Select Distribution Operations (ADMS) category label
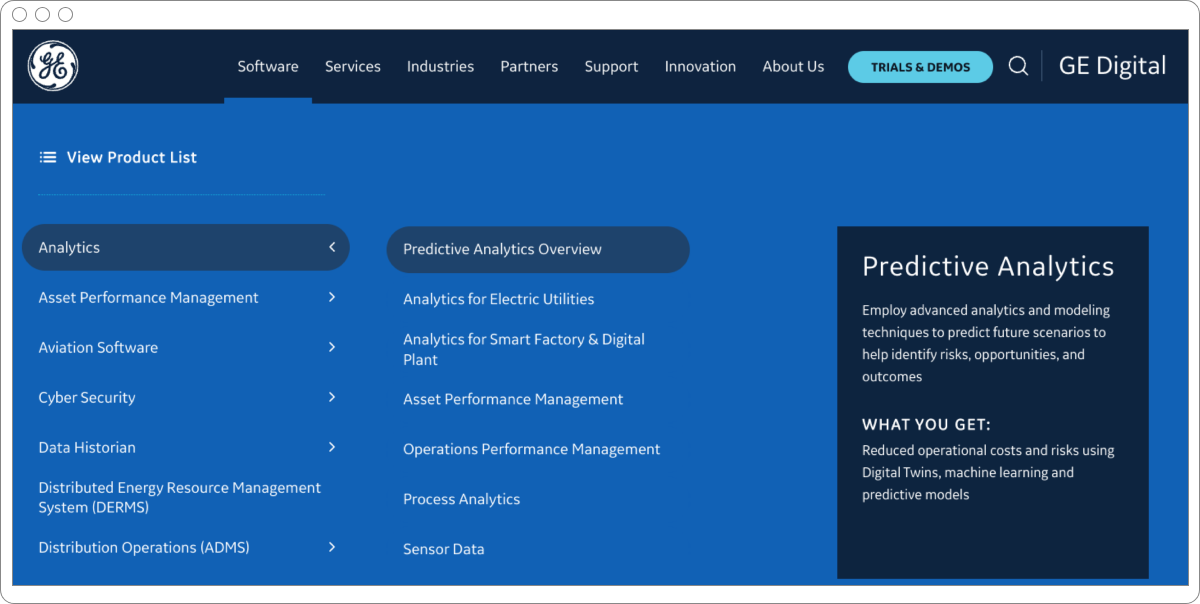The image size is (1200, 604). [x=144, y=547]
